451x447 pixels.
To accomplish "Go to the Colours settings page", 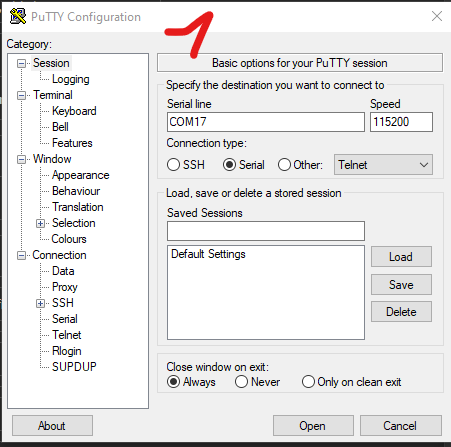I will click(69, 239).
